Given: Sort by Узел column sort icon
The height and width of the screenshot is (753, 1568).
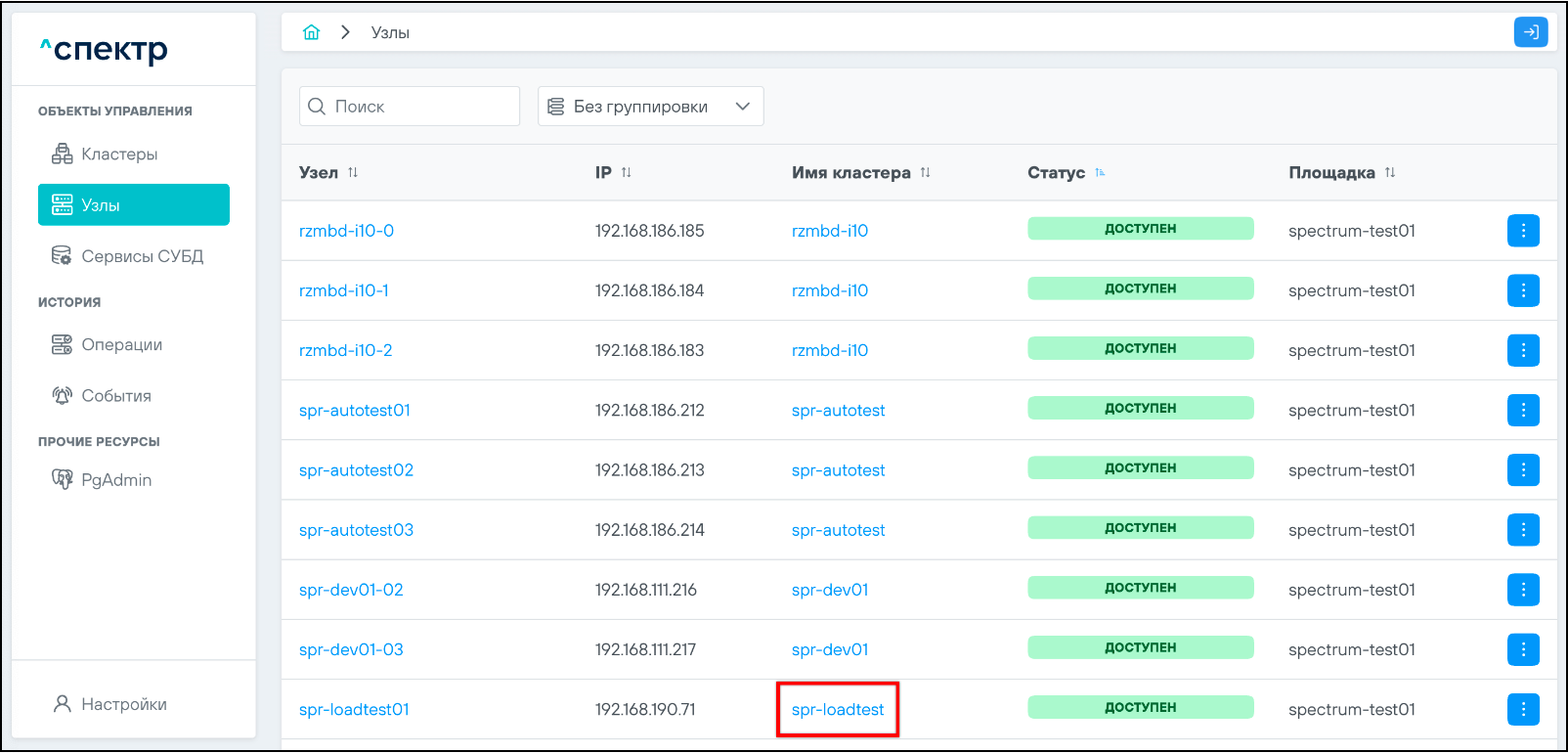Looking at the screenshot, I should click(353, 173).
